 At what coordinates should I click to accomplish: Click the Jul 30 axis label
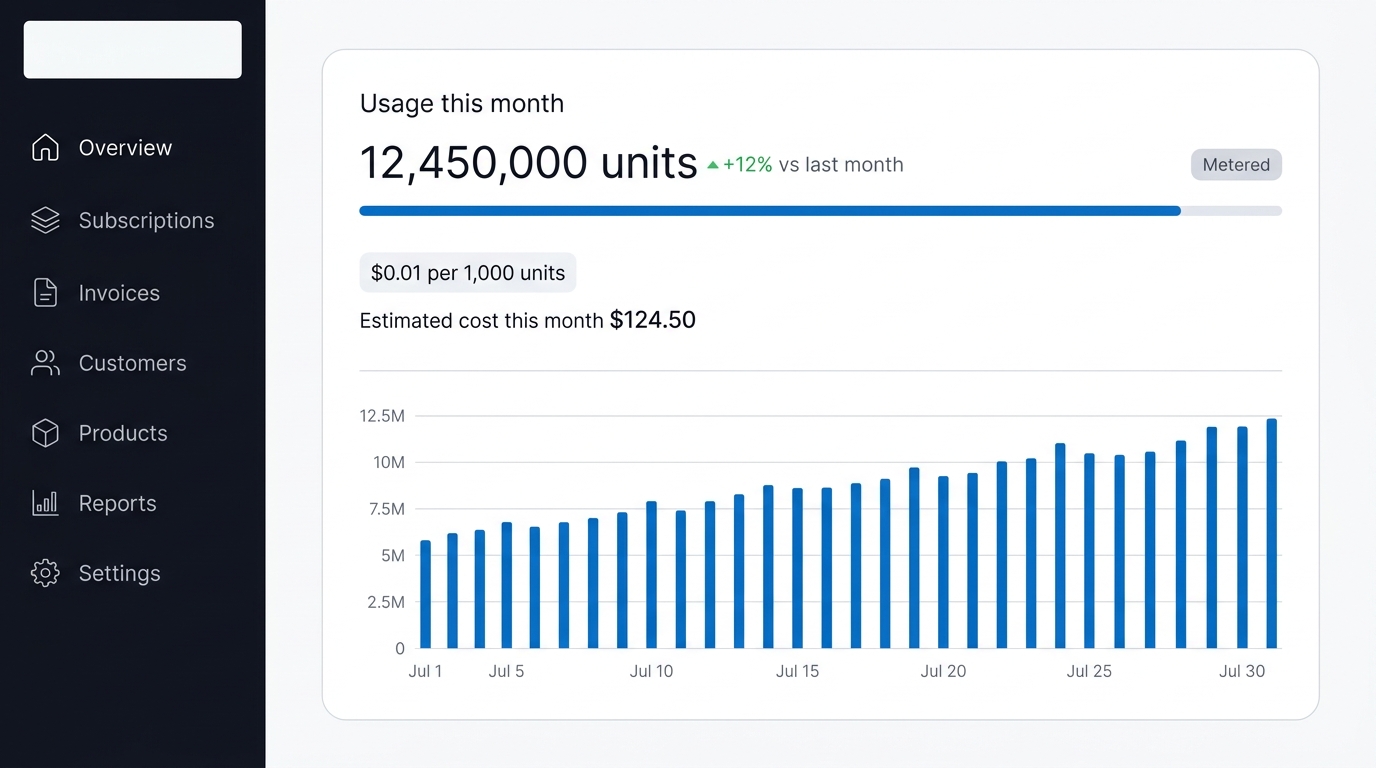click(1242, 672)
